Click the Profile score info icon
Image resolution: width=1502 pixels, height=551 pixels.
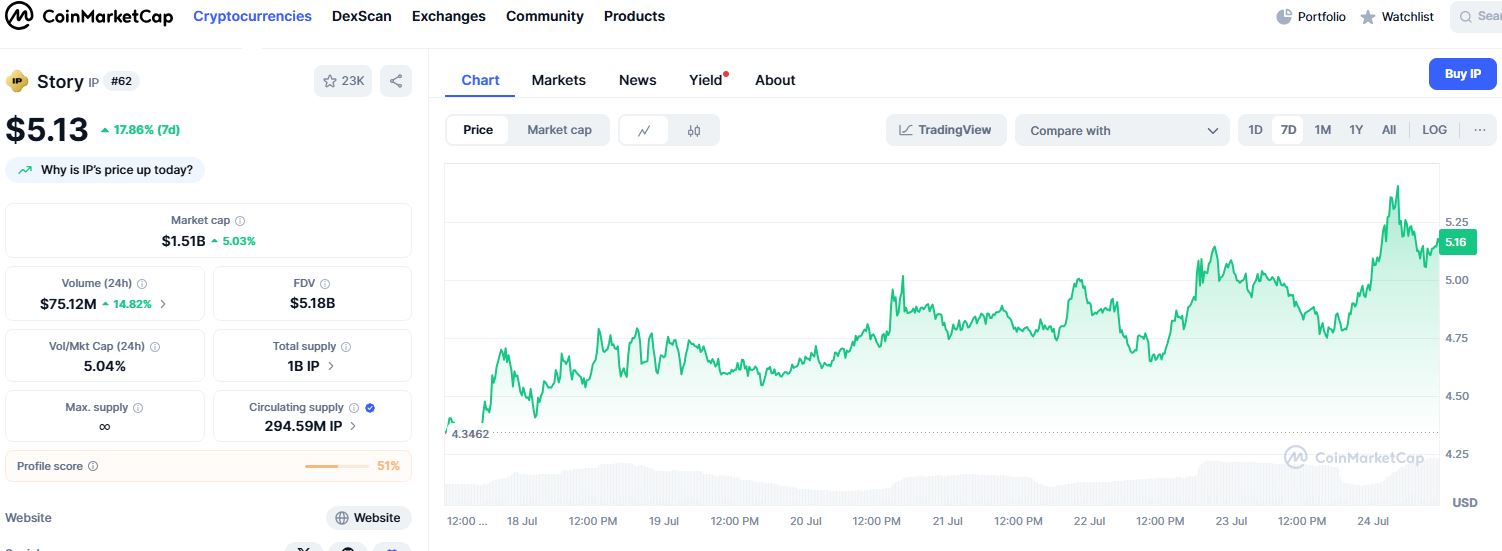tap(93, 466)
